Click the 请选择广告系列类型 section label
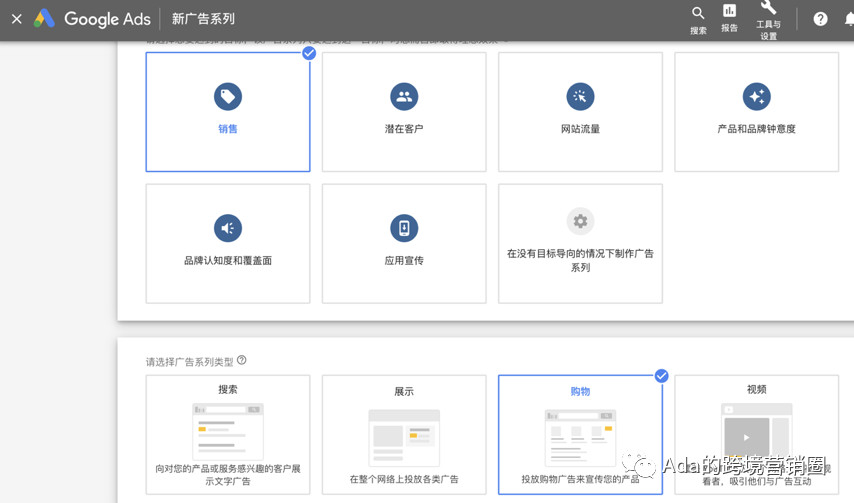 (190, 362)
